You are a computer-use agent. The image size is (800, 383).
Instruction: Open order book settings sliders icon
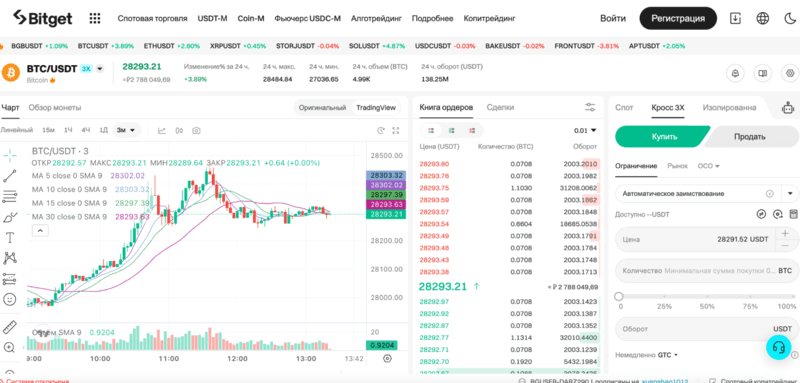590,108
